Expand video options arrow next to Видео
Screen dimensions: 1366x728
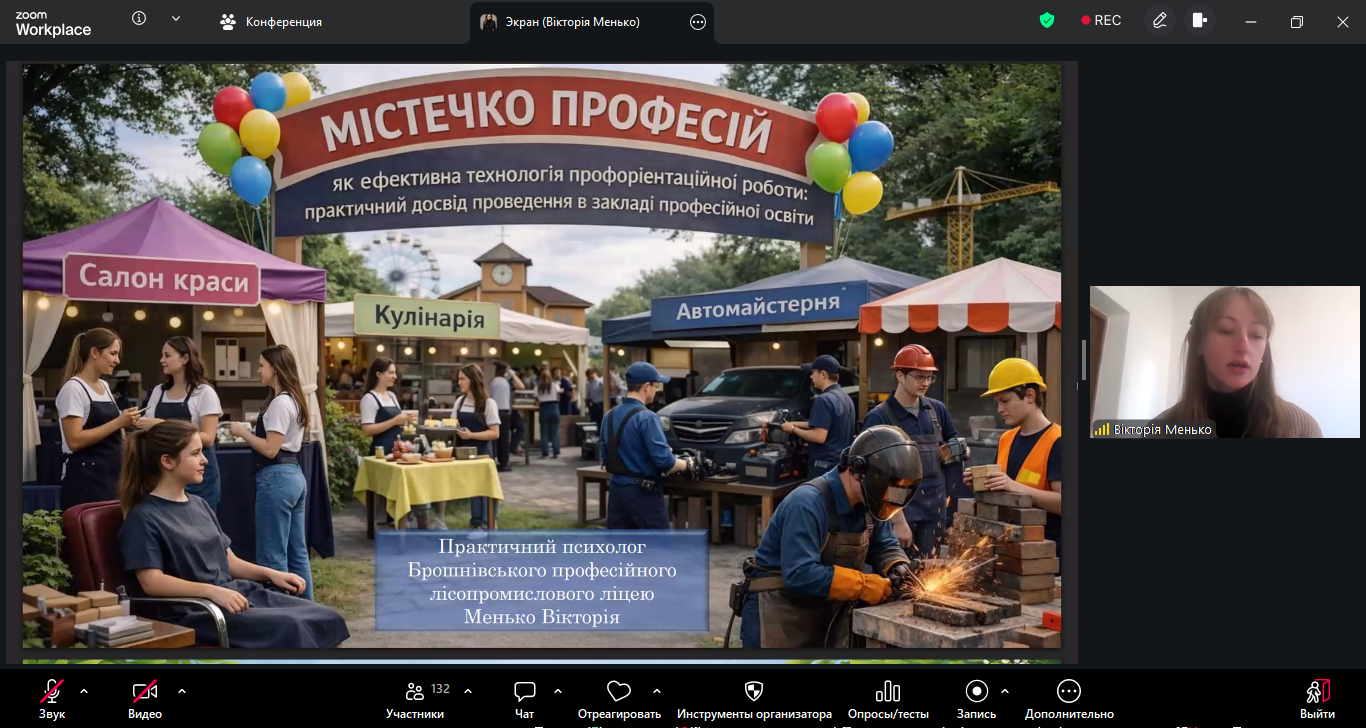pyautogui.click(x=181, y=691)
